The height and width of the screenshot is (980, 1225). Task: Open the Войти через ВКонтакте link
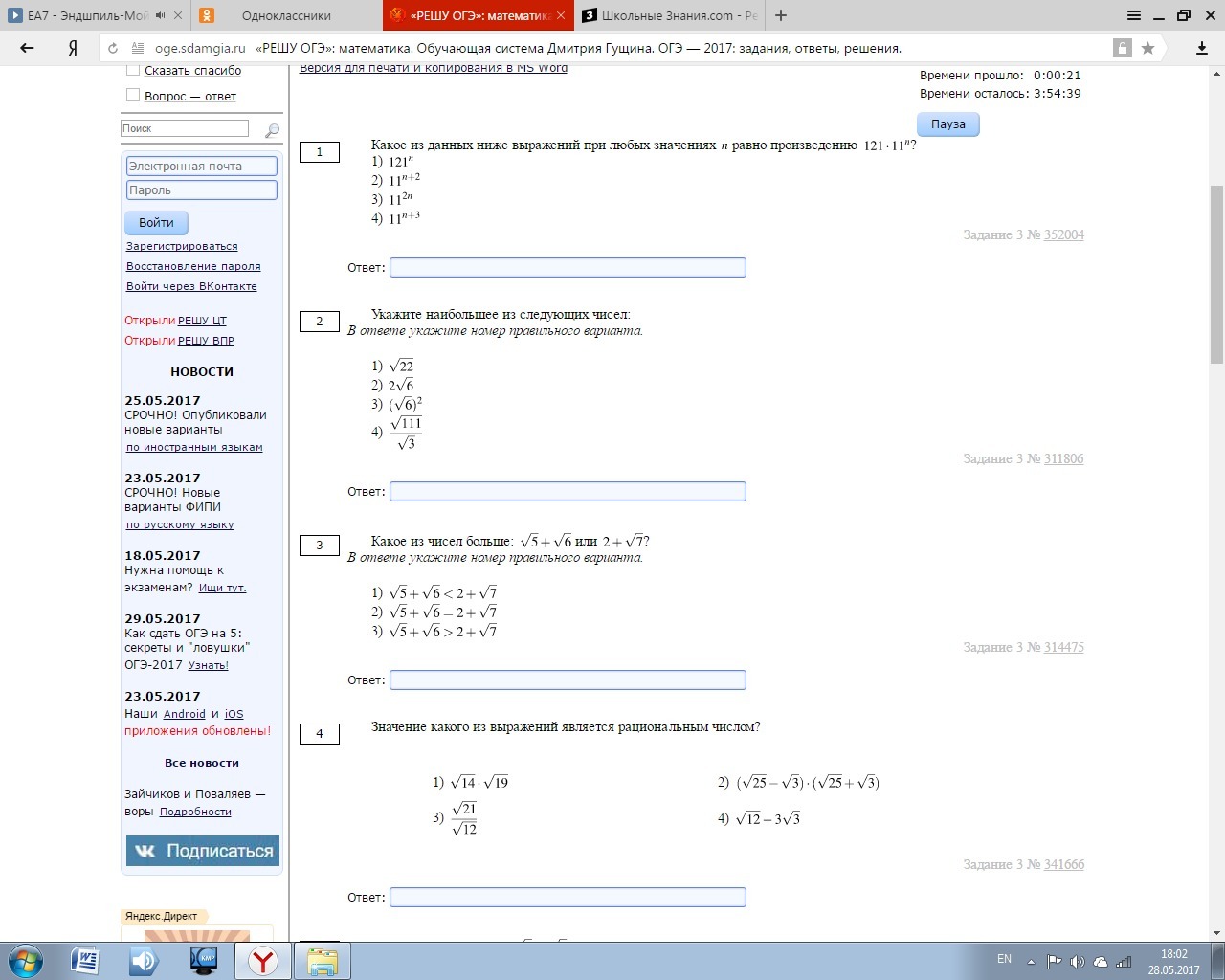click(x=191, y=286)
